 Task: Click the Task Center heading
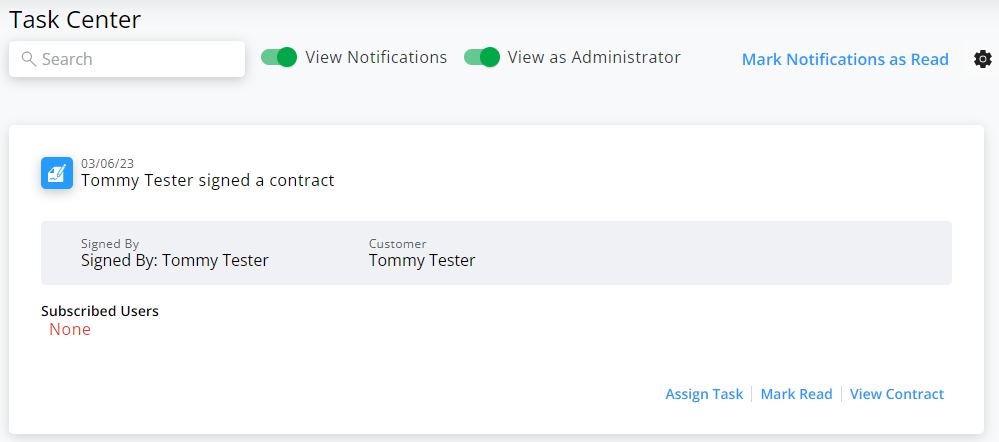75,19
